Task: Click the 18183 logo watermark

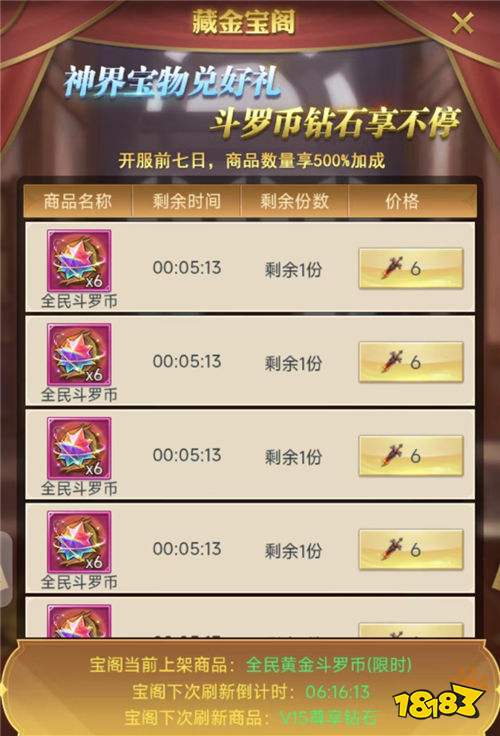Action: point(438,703)
